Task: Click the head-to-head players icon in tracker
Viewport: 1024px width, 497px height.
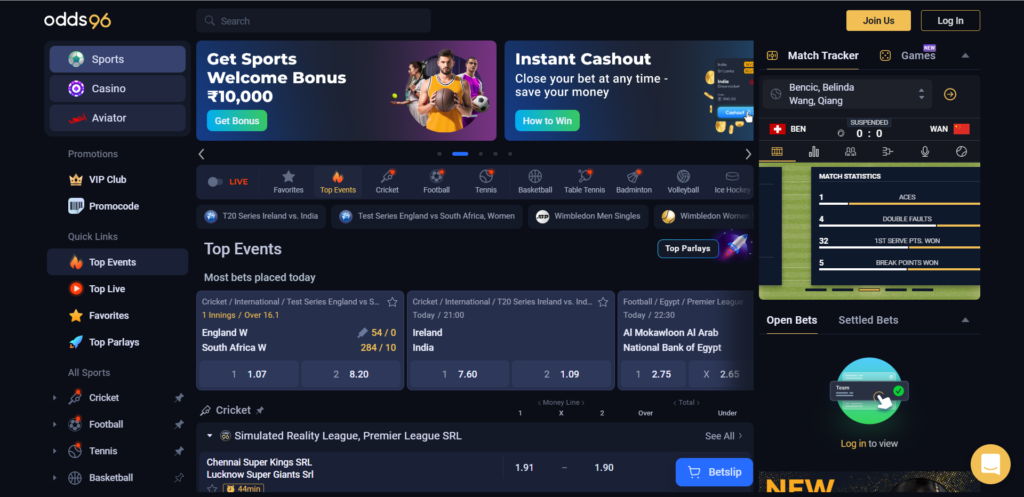Action: pyautogui.click(x=850, y=152)
